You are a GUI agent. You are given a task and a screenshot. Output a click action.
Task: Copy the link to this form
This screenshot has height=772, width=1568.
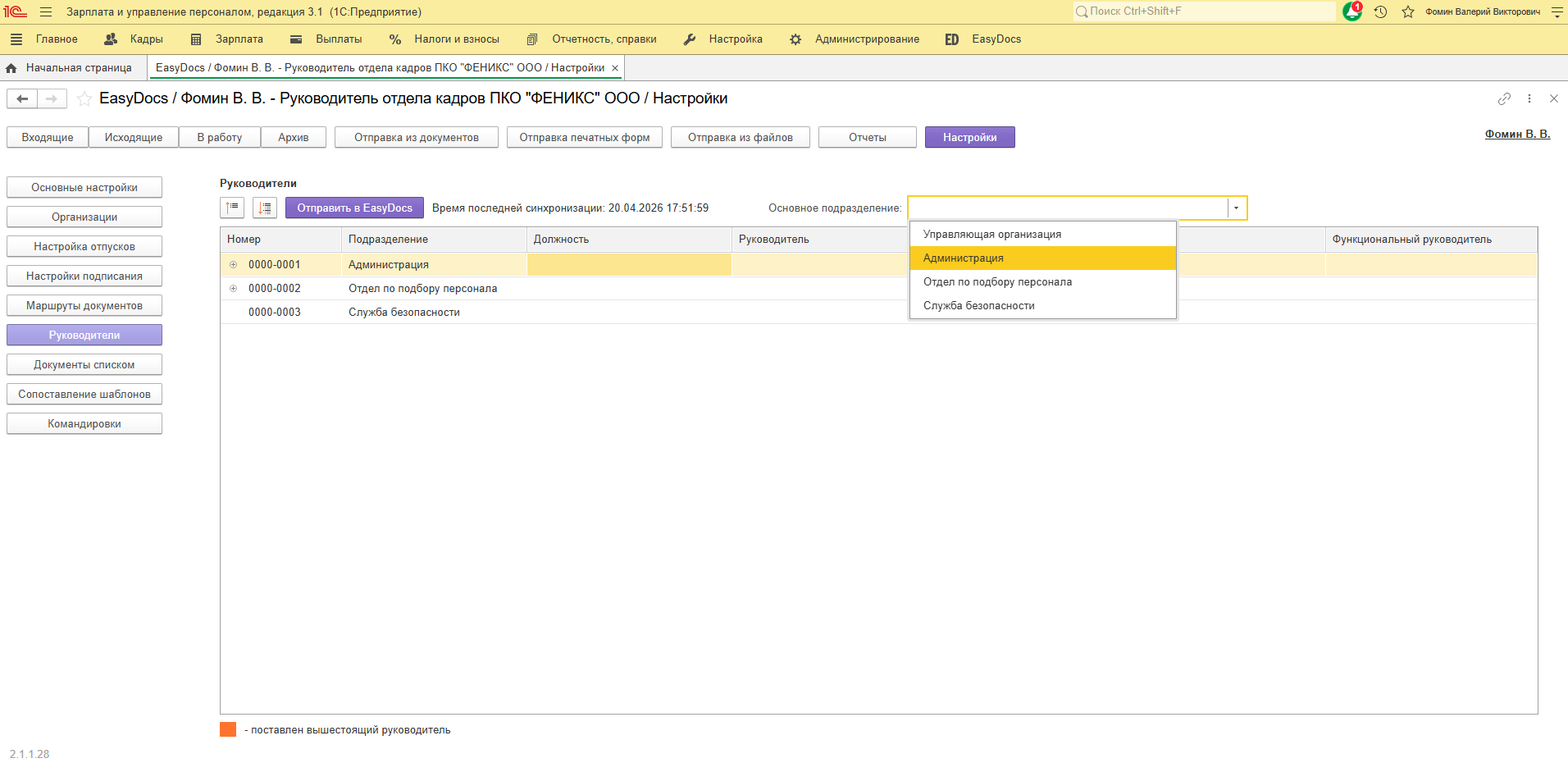pyautogui.click(x=1504, y=98)
